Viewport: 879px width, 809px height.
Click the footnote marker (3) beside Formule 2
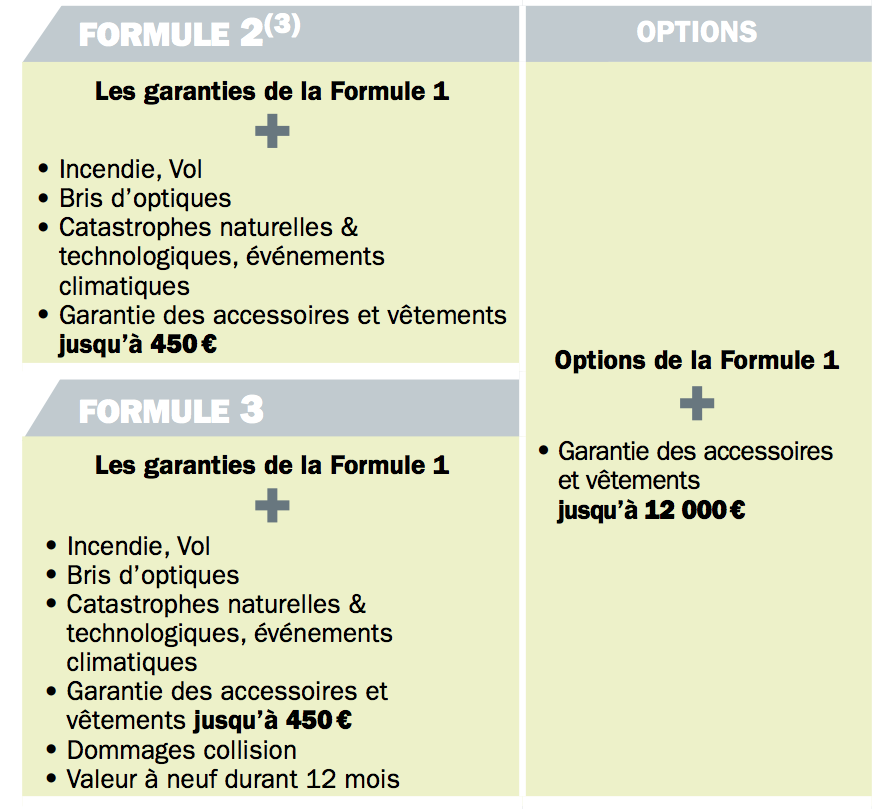pos(283,25)
